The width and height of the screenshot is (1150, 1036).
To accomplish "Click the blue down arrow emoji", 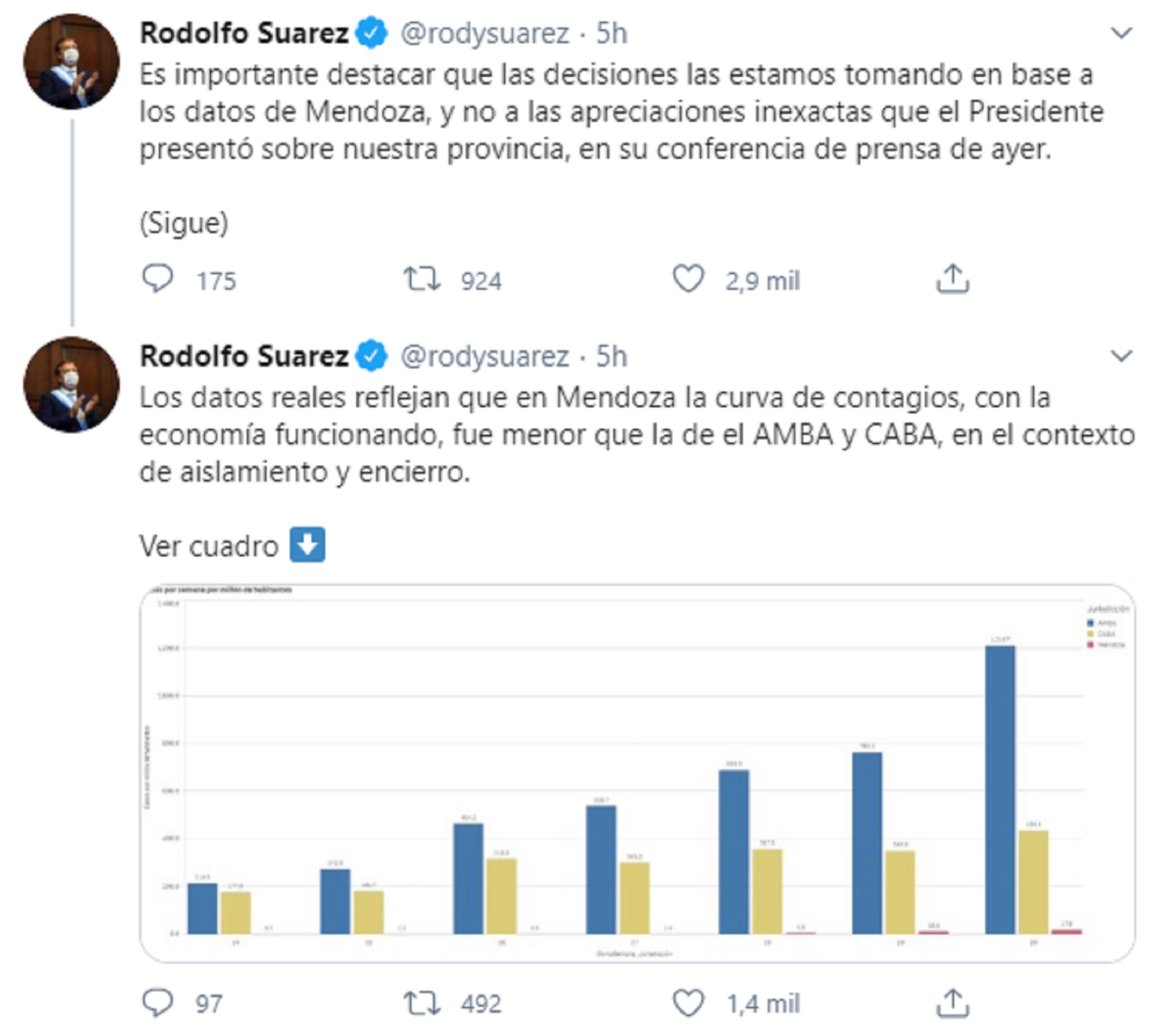I will [x=307, y=544].
